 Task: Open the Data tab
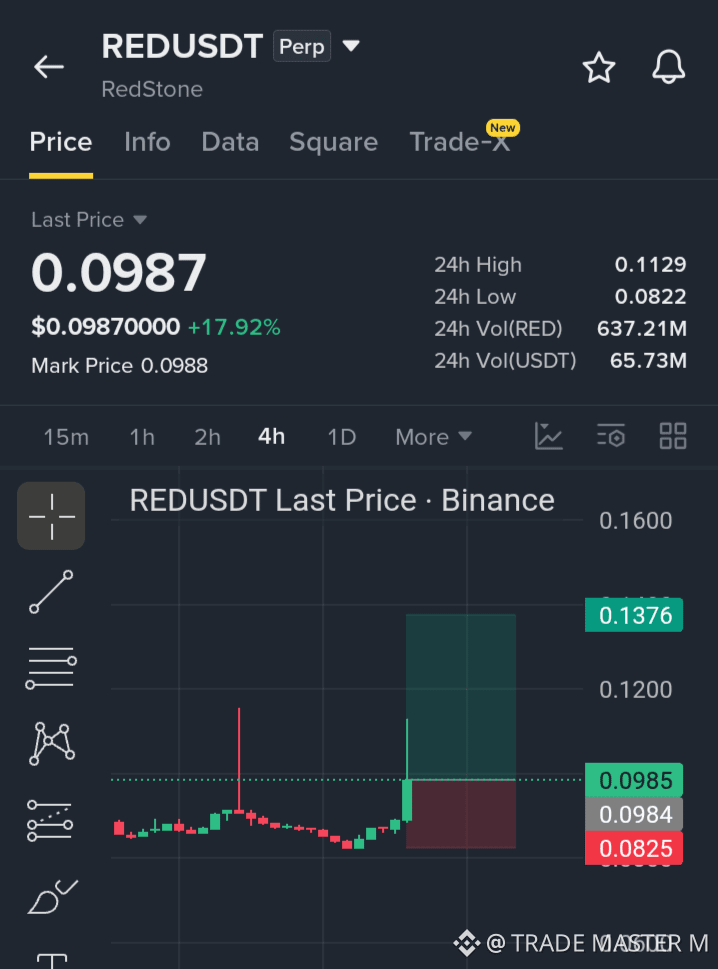coord(230,142)
